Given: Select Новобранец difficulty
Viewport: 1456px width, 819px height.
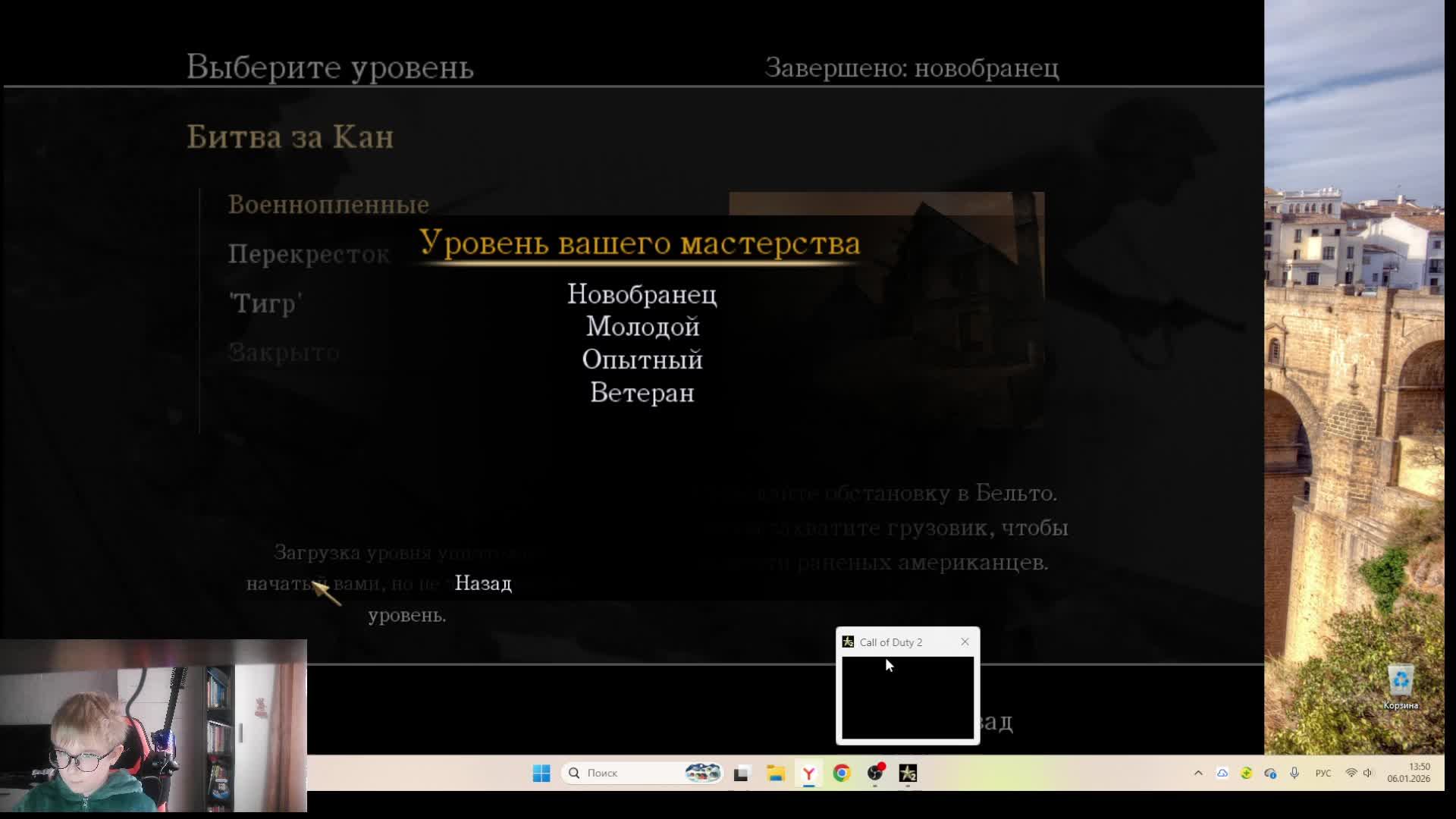Looking at the screenshot, I should coord(642,295).
